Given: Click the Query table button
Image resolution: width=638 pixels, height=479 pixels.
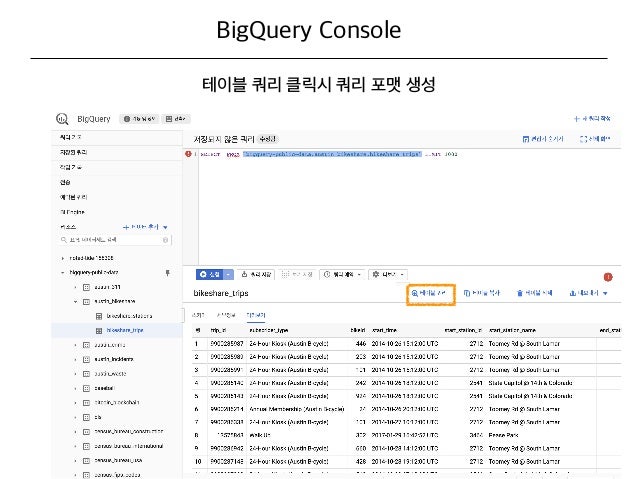Looking at the screenshot, I should [x=430, y=293].
